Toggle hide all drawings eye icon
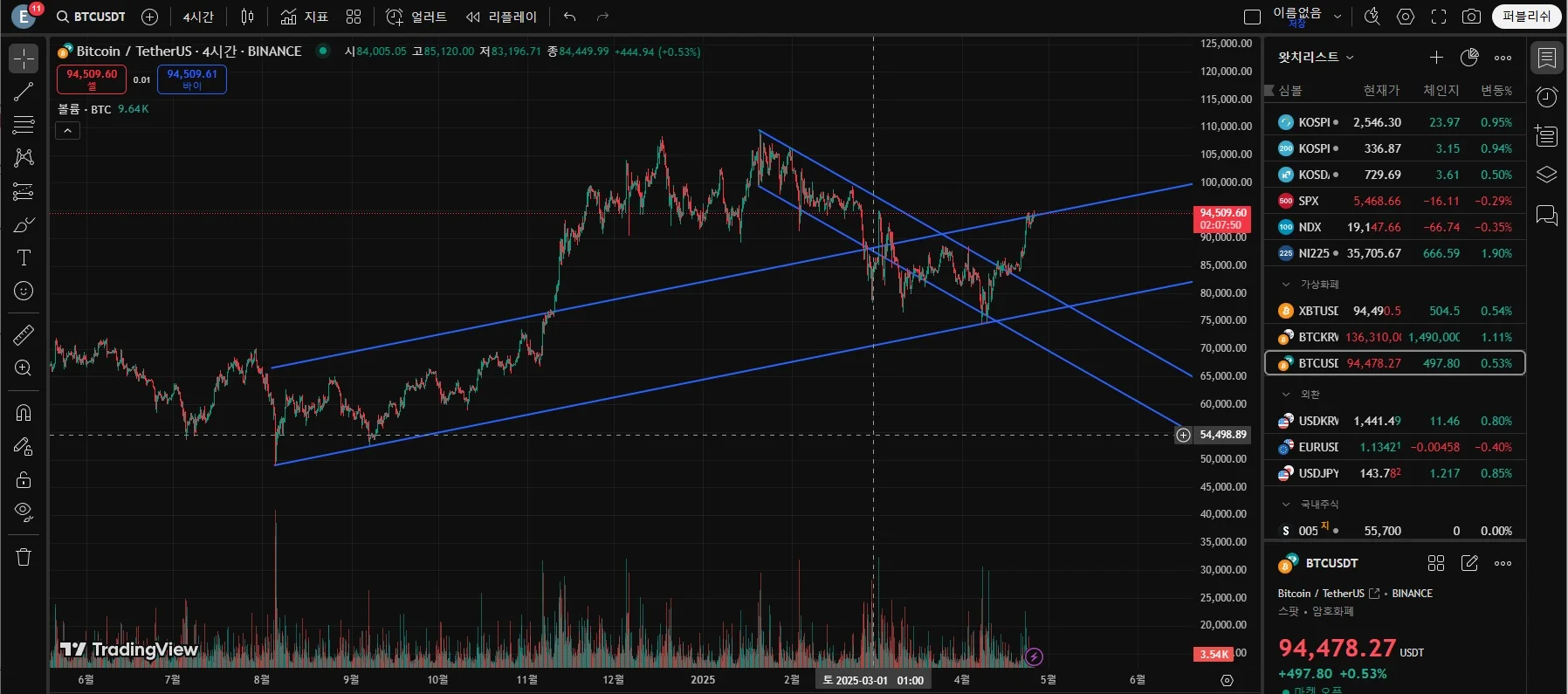Image resolution: width=1568 pixels, height=694 pixels. coord(24,512)
